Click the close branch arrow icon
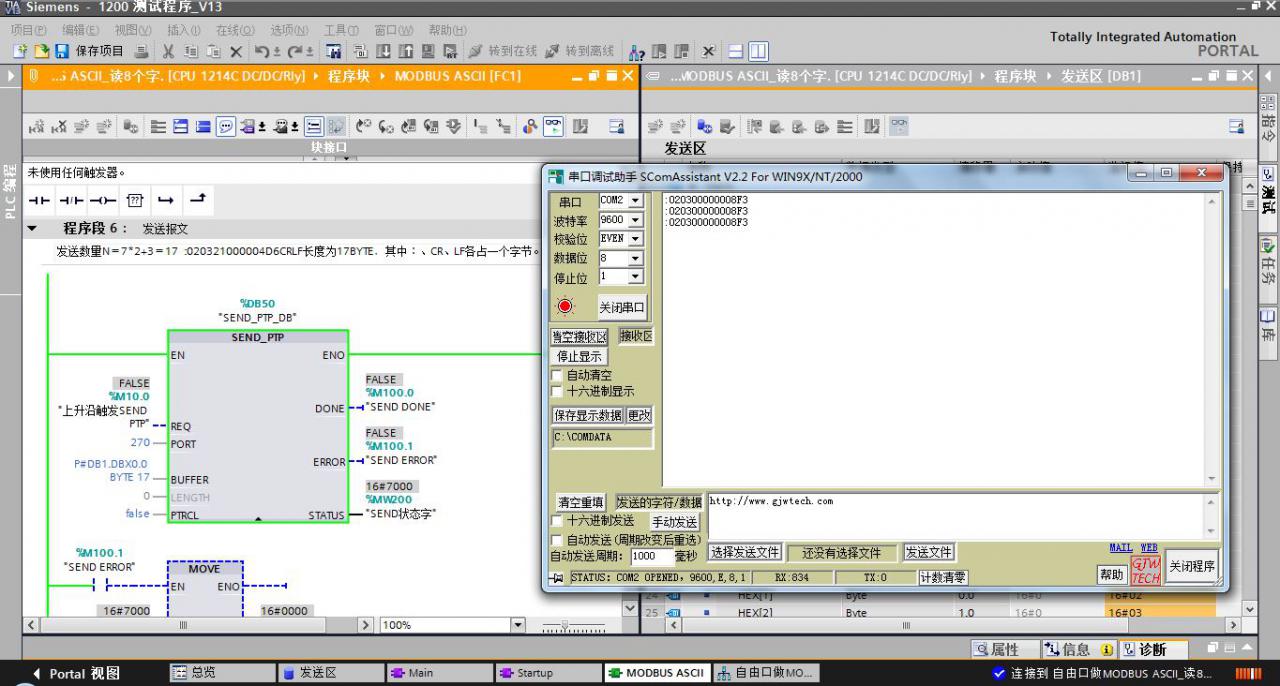 [x=198, y=200]
